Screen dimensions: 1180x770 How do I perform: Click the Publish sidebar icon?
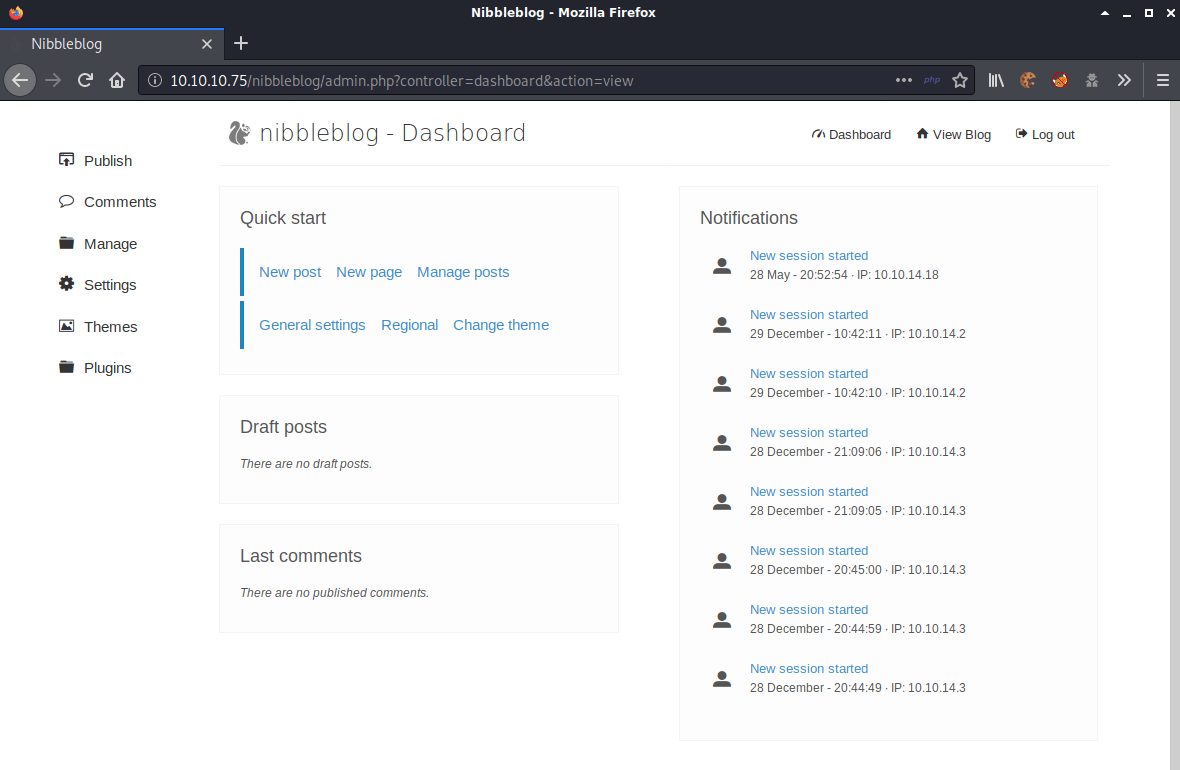[x=66, y=160]
